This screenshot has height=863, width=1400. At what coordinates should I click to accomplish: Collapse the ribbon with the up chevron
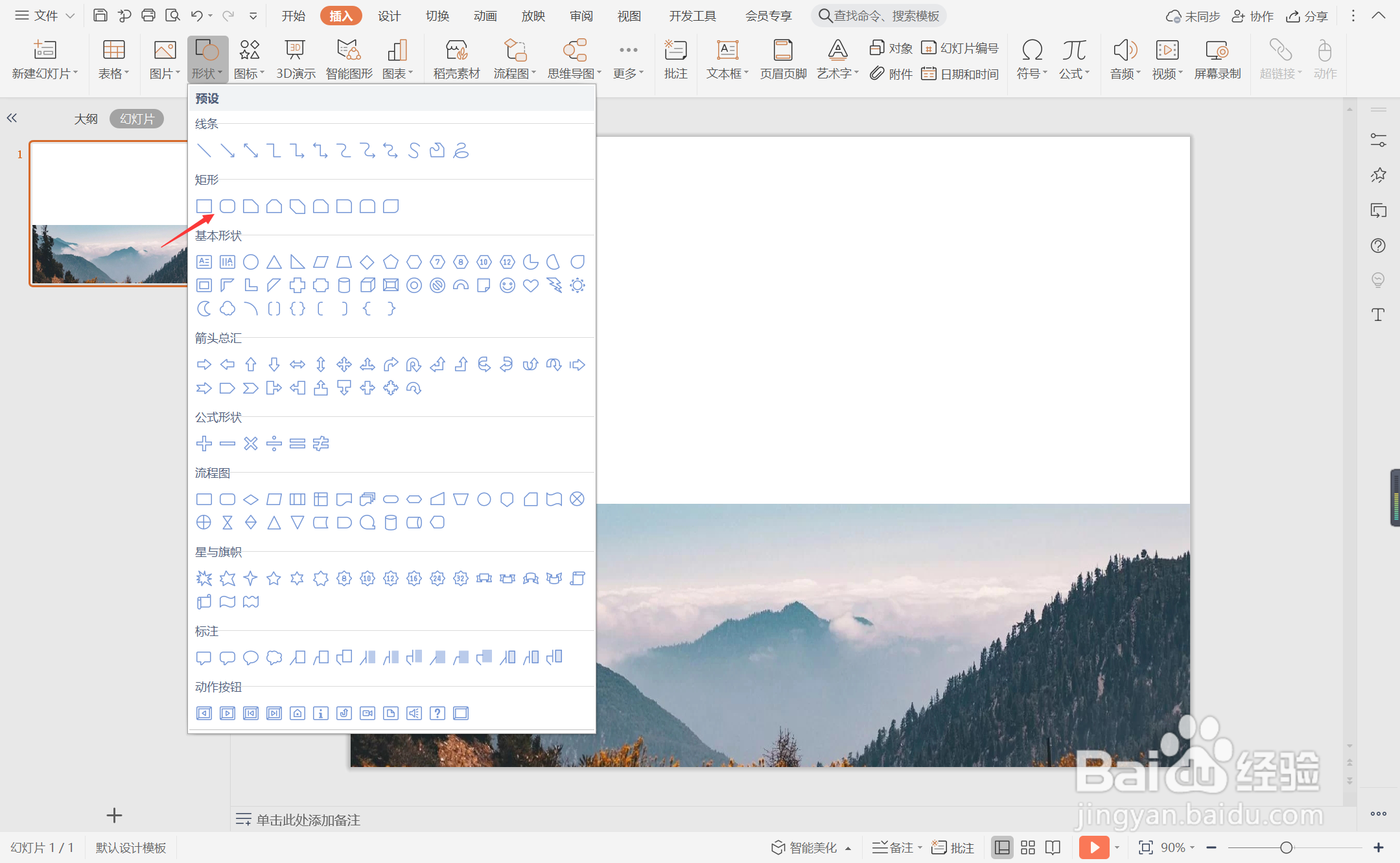point(1379,16)
